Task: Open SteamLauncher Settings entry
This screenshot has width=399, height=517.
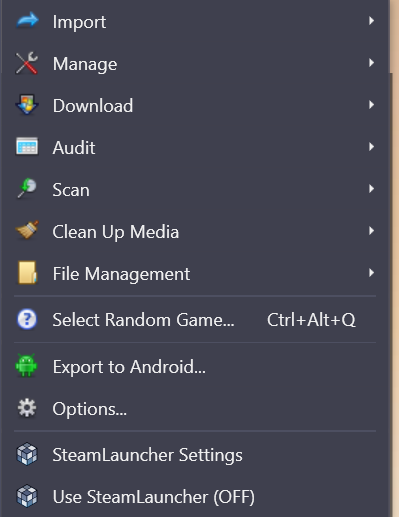Action: [x=195, y=455]
